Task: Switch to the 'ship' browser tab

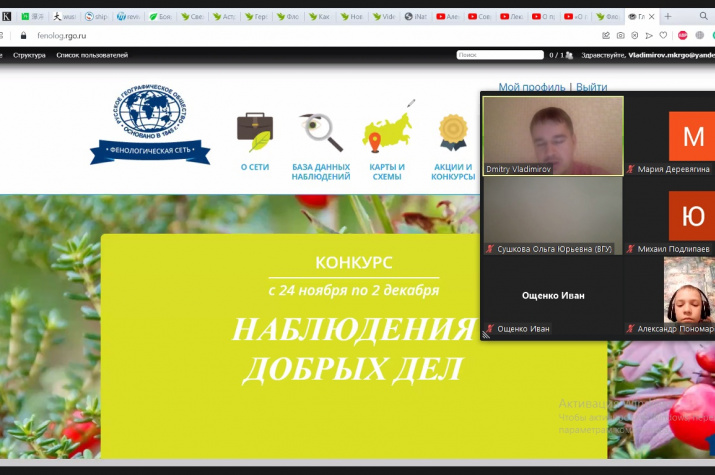Action: (x=97, y=17)
